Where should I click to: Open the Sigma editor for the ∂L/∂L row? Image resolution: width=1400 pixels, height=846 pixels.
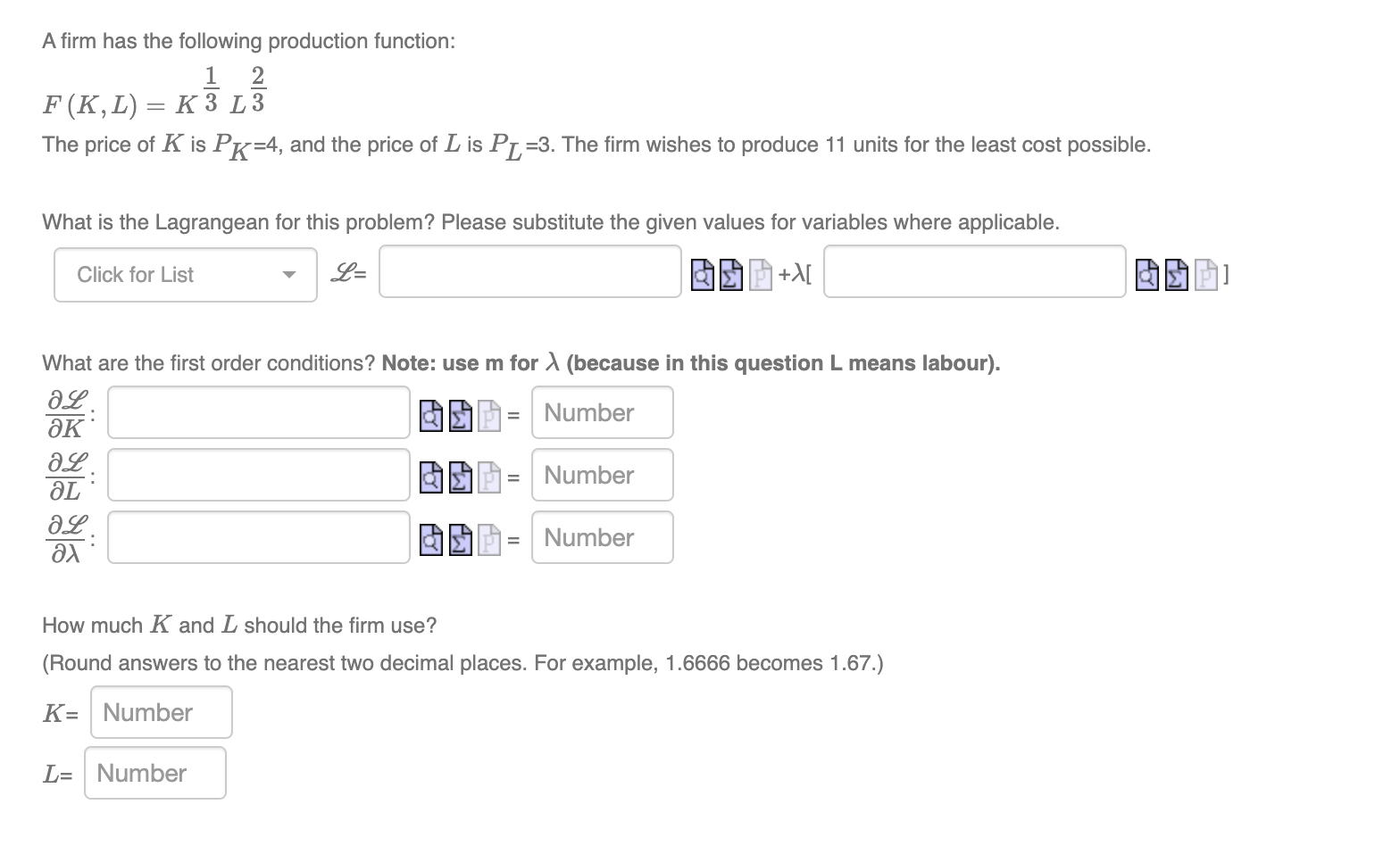460,476
